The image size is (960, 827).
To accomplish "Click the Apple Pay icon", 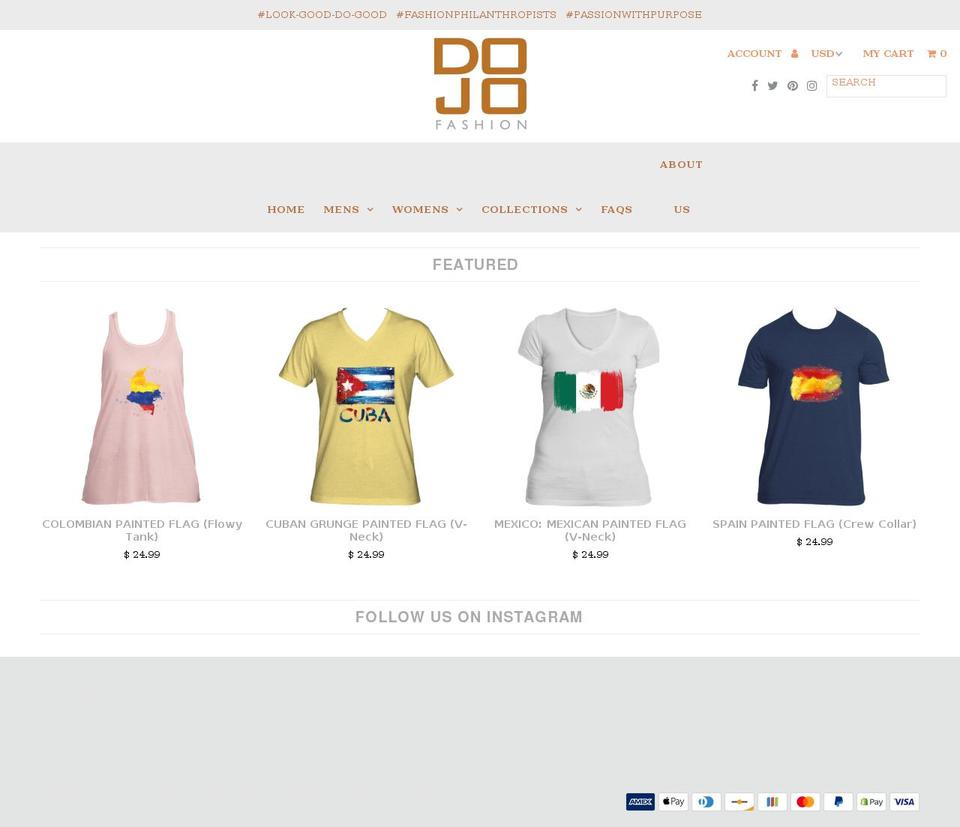I will coord(673,801).
